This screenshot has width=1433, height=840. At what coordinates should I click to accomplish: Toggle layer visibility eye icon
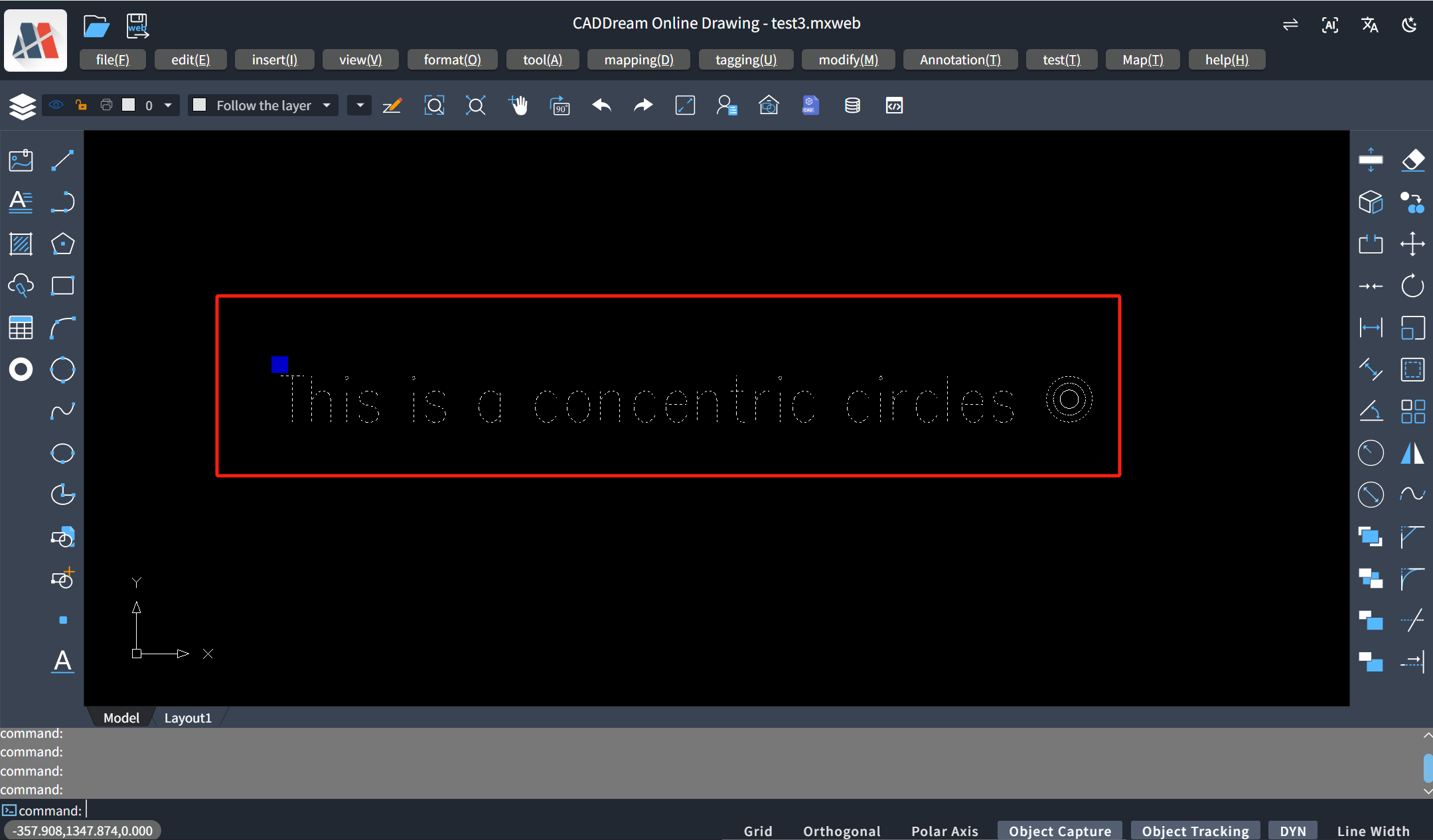pos(56,105)
